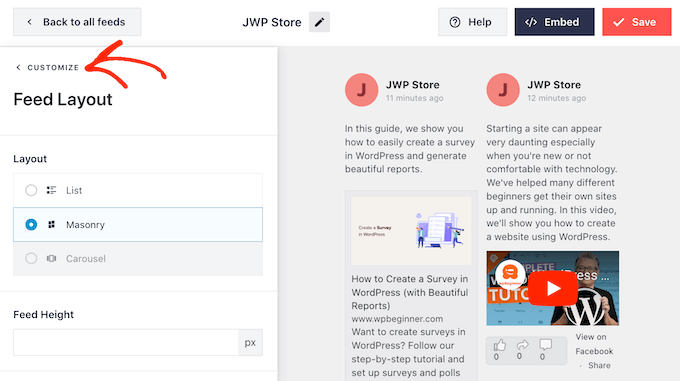Click the List layout icon
Image resolution: width=680 pixels, height=381 pixels.
tap(51, 190)
